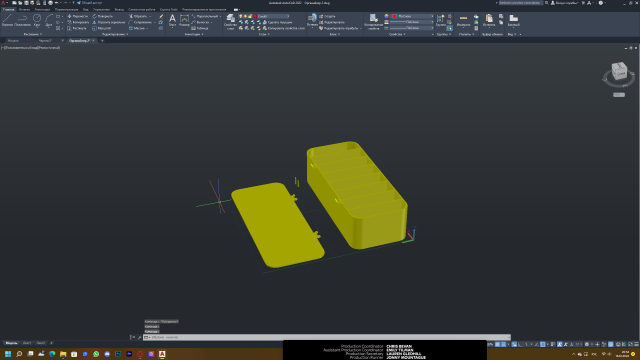640x360 pixels.
Task: Click the Paste (Вставить) clipboard icon
Action: 489,20
